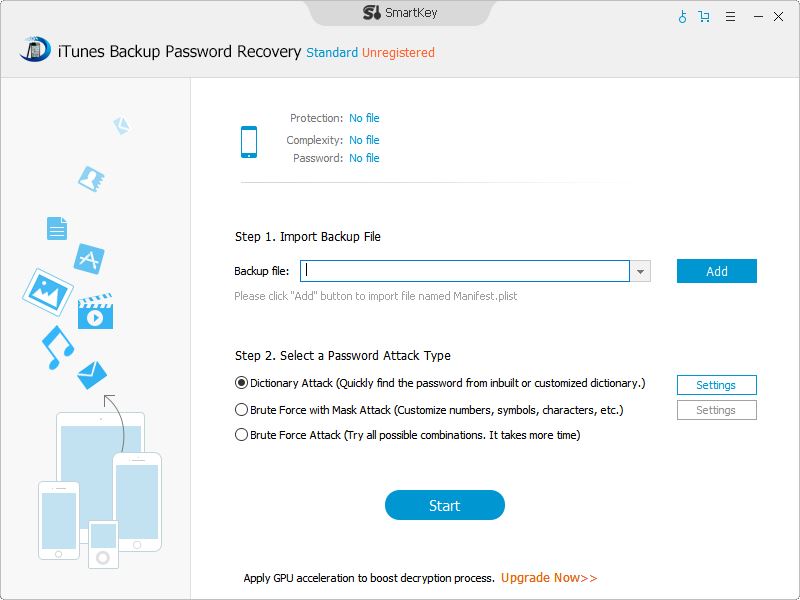The width and height of the screenshot is (800, 600).
Task: Follow the Upgrade Now link
Action: pyautogui.click(x=549, y=578)
